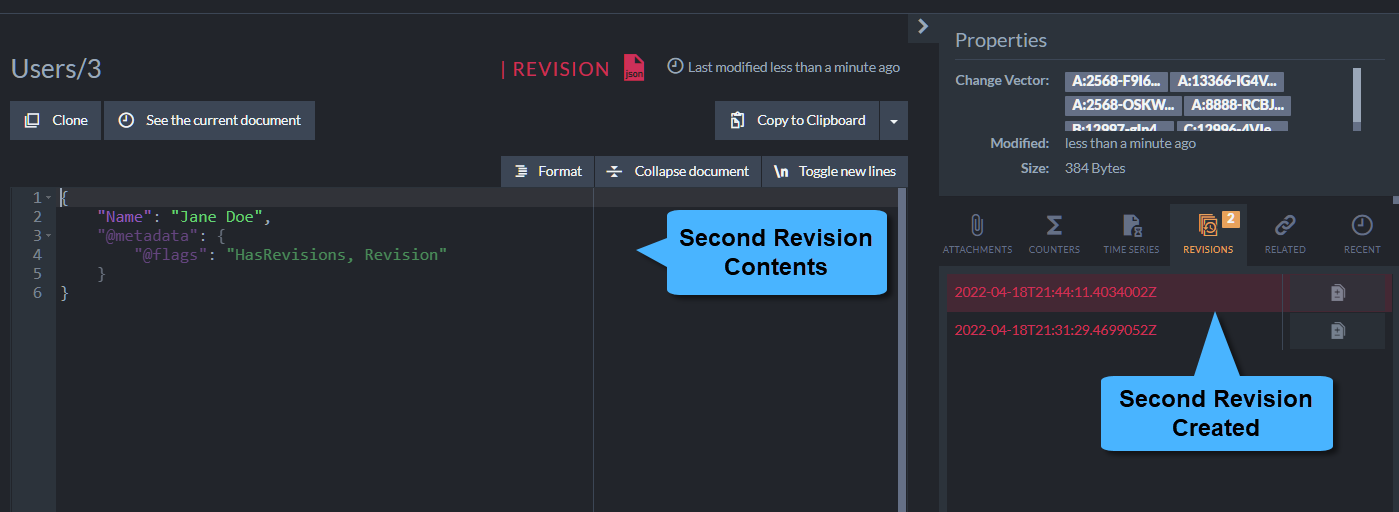Fold the @metadata block at line 3
Viewport: 1399px width, 512px height.
tap(48, 236)
